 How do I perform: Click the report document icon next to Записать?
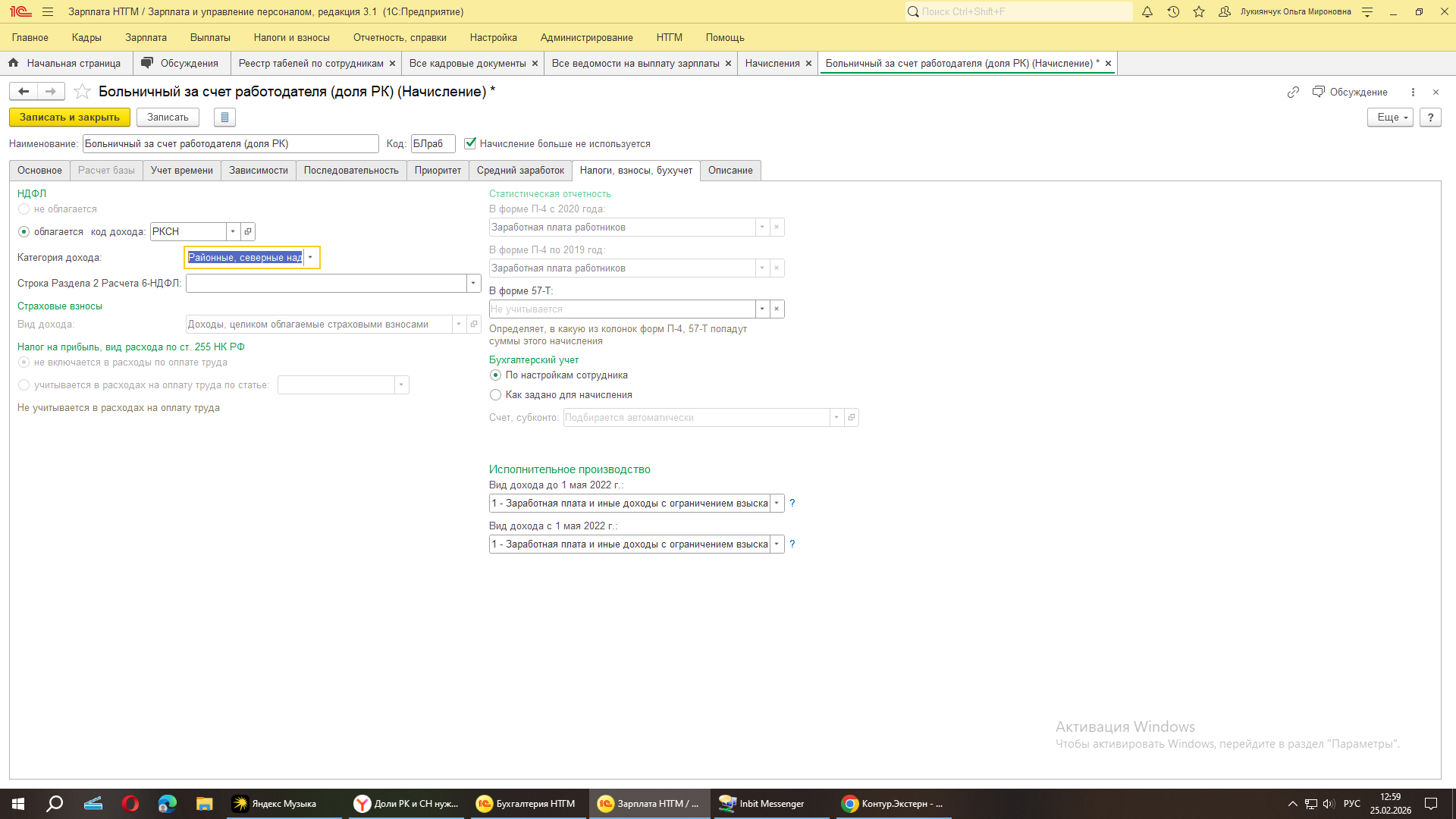click(x=224, y=118)
